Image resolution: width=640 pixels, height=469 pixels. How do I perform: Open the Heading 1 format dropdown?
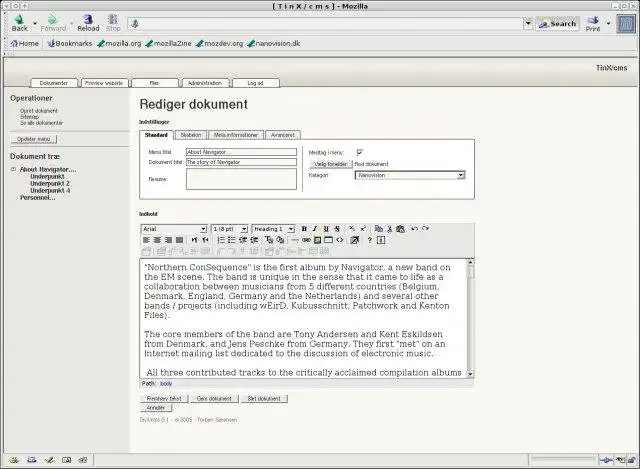pos(273,229)
